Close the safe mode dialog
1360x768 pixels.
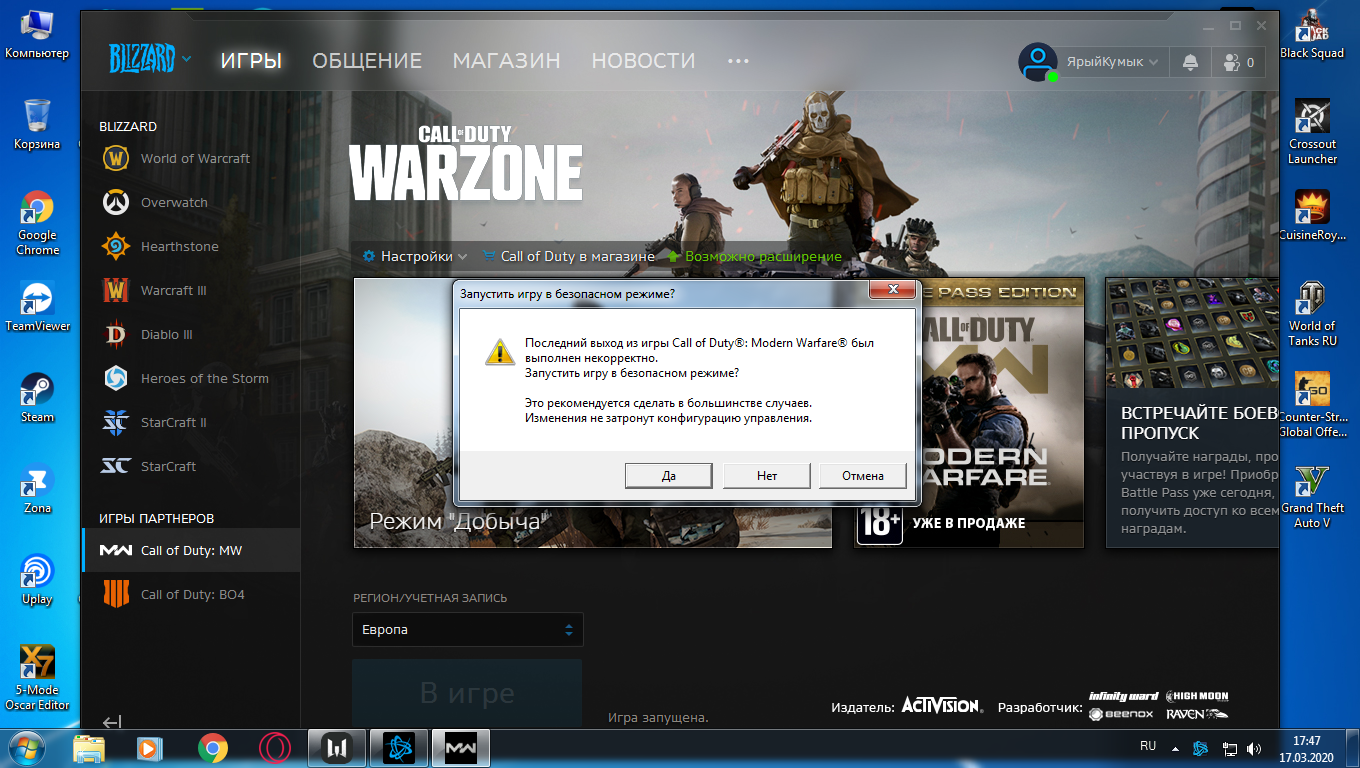click(x=893, y=290)
